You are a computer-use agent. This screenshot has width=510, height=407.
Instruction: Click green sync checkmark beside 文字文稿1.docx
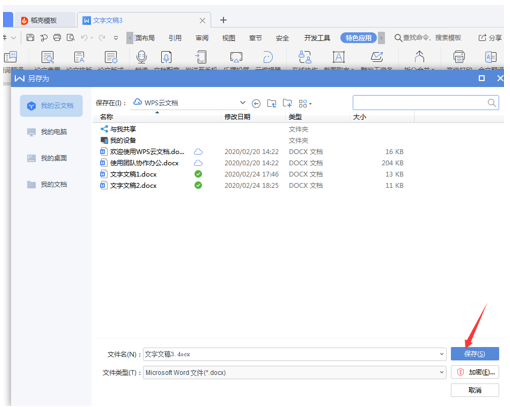pos(198,174)
